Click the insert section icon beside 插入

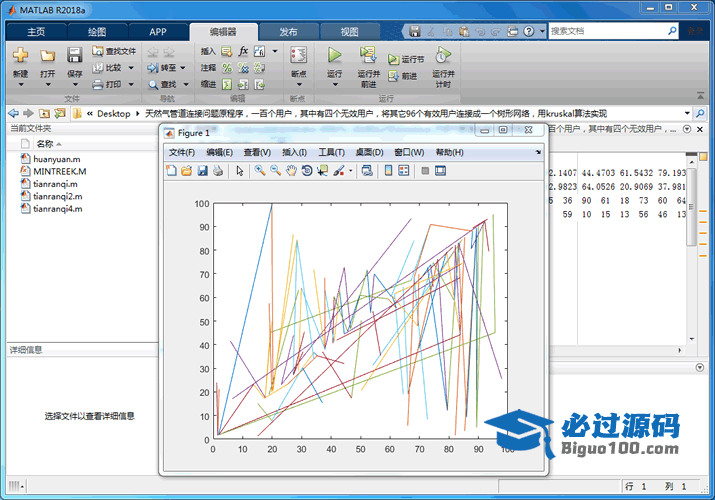pyautogui.click(x=227, y=52)
